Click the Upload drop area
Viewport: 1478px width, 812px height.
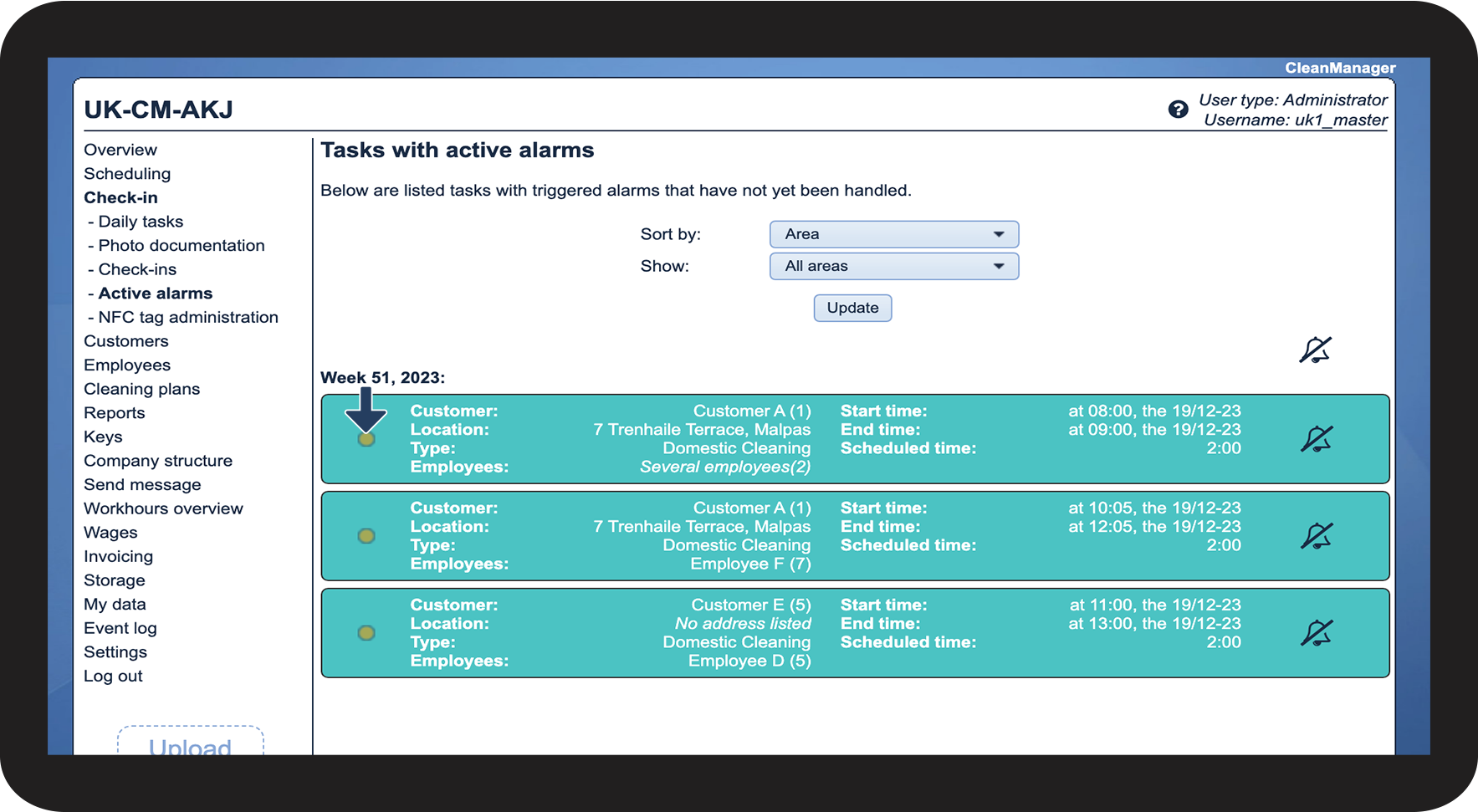click(x=190, y=743)
